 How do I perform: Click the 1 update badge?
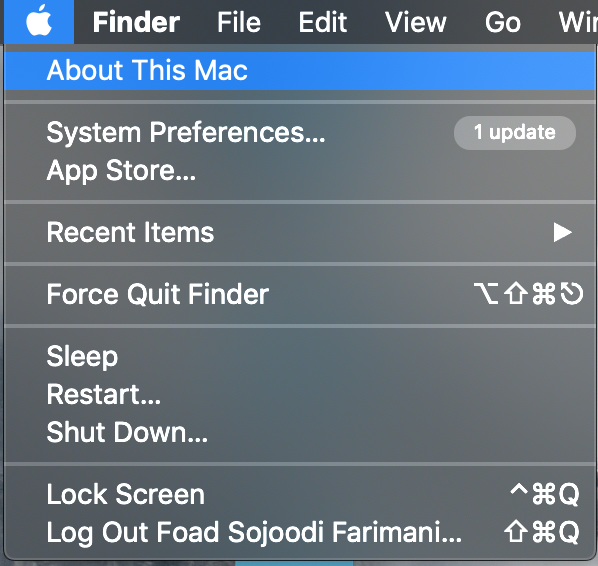[x=514, y=133]
